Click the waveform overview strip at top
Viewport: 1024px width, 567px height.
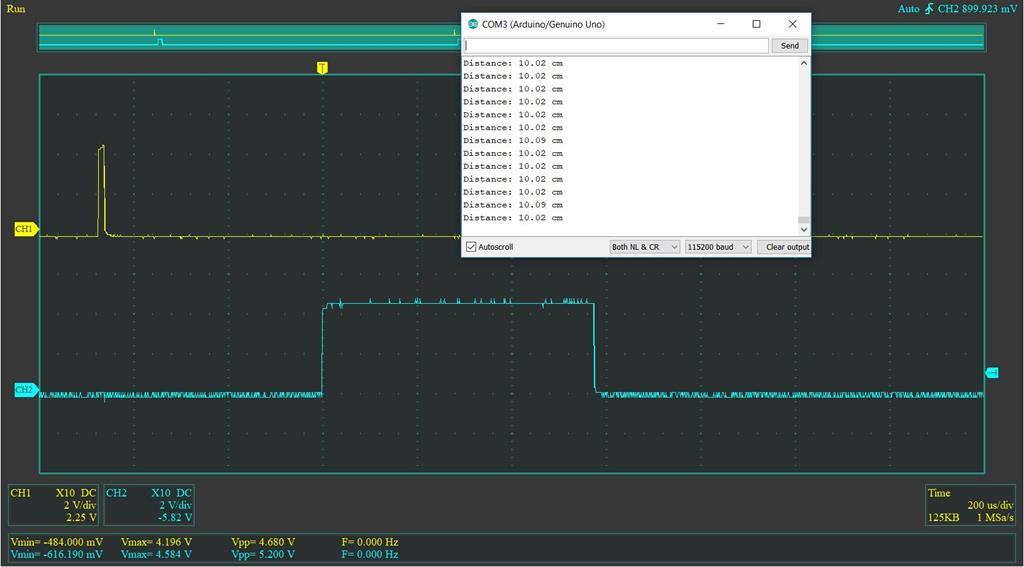point(511,37)
